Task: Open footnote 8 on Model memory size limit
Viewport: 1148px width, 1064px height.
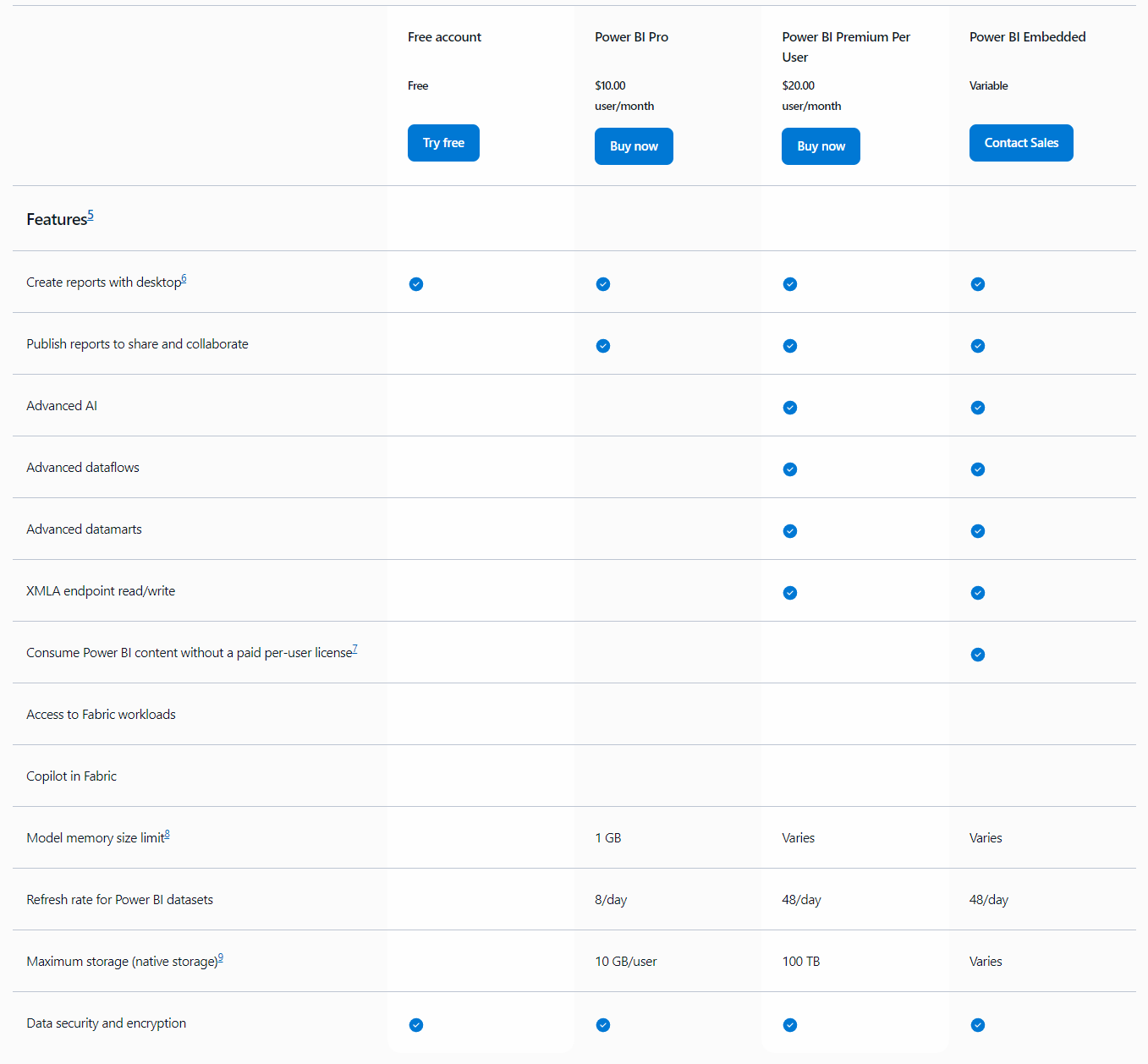Action: [x=167, y=834]
